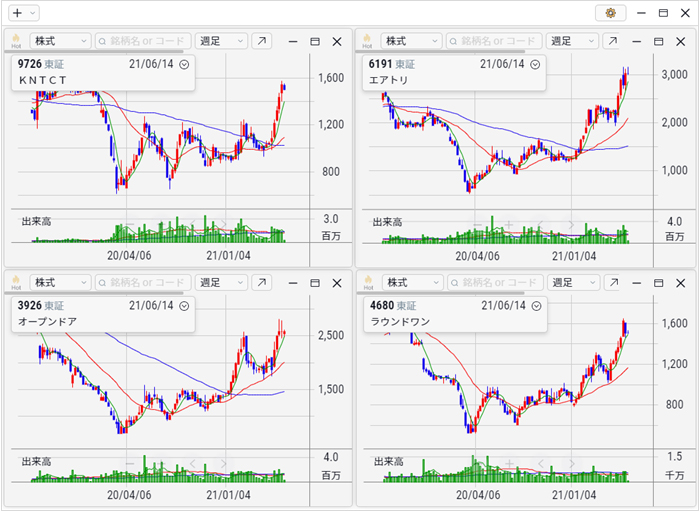Open the 株式 dropdown in the ラウンドワン panel
This screenshot has height=511, width=700.
coord(412,283)
